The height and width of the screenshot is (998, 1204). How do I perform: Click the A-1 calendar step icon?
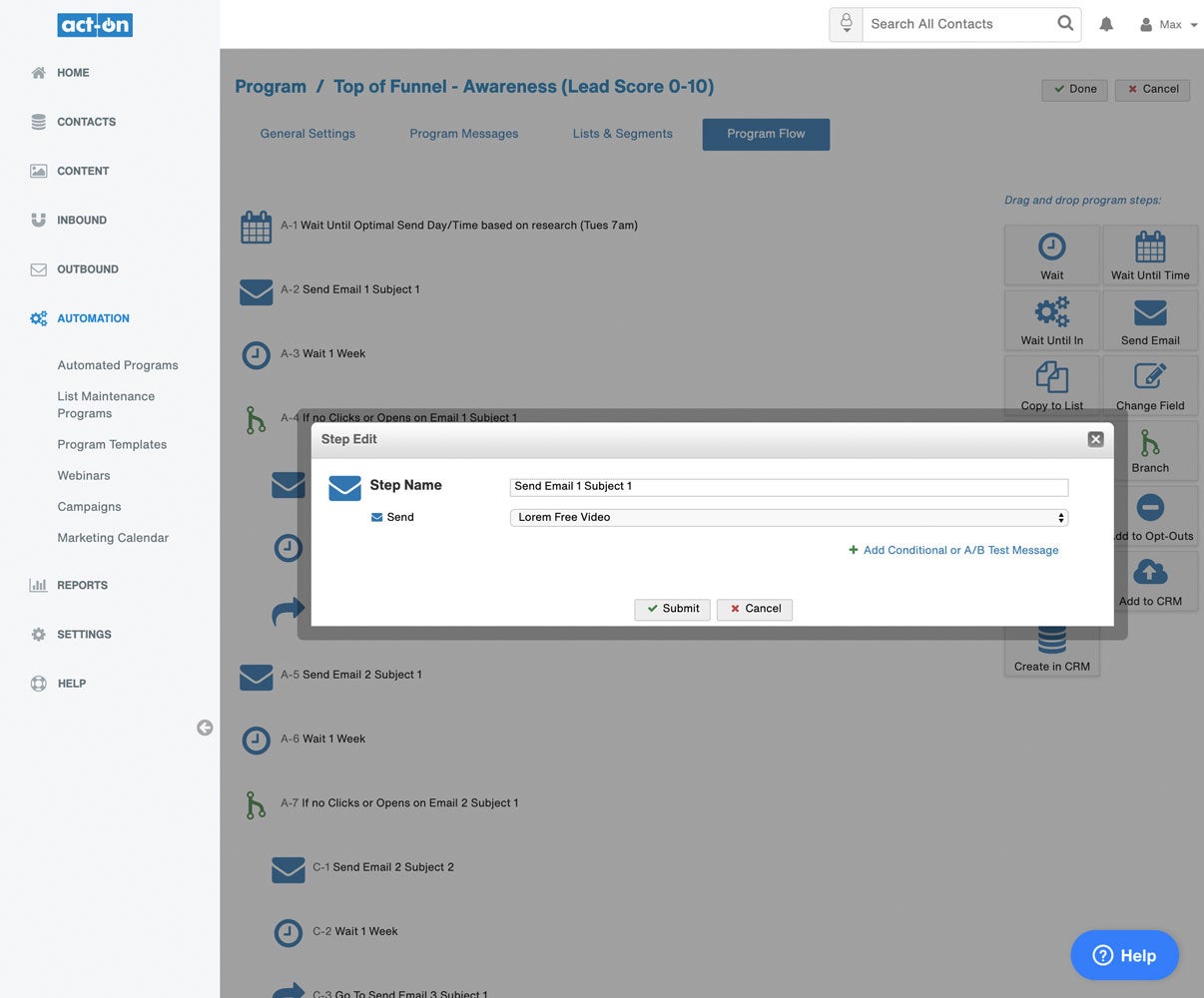point(257,227)
